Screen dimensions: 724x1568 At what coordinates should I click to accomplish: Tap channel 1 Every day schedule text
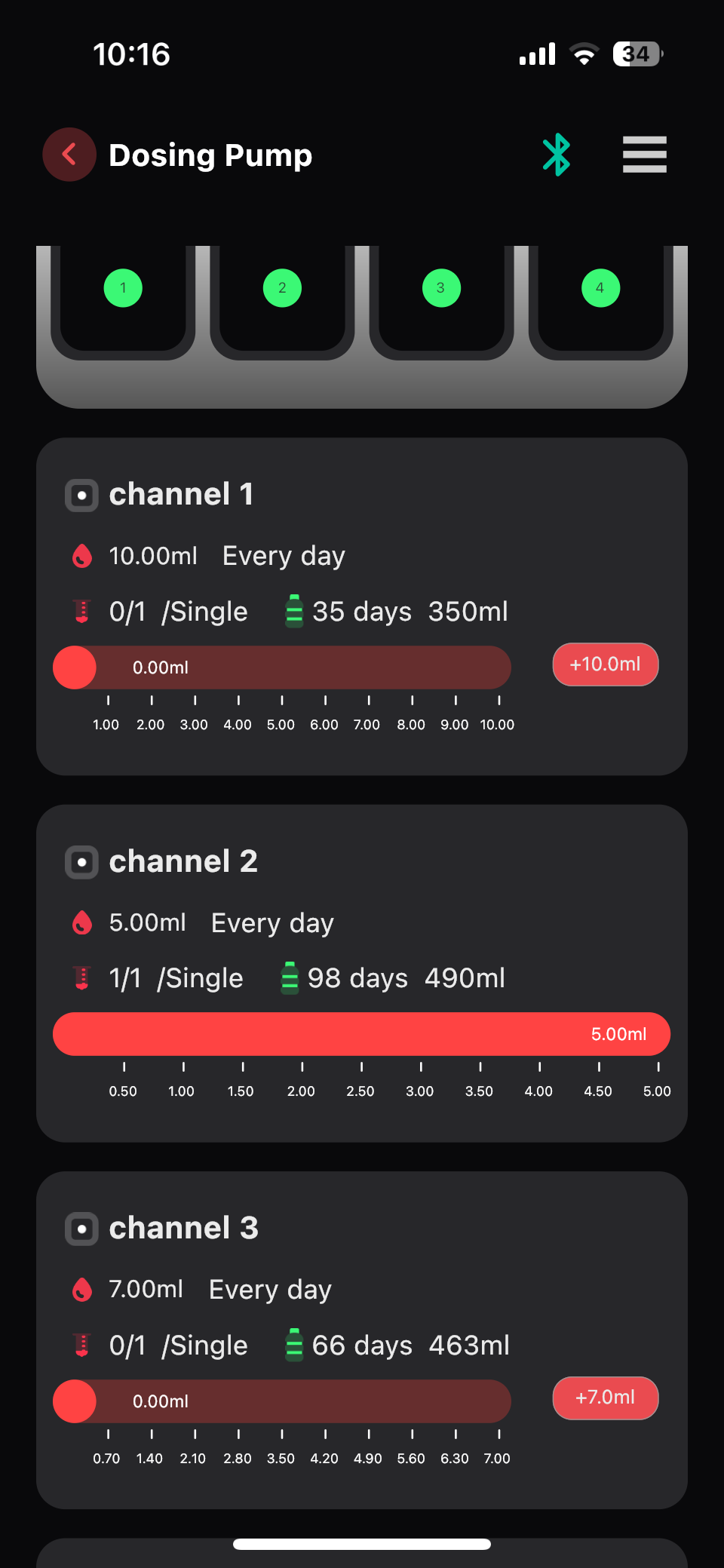coord(284,557)
